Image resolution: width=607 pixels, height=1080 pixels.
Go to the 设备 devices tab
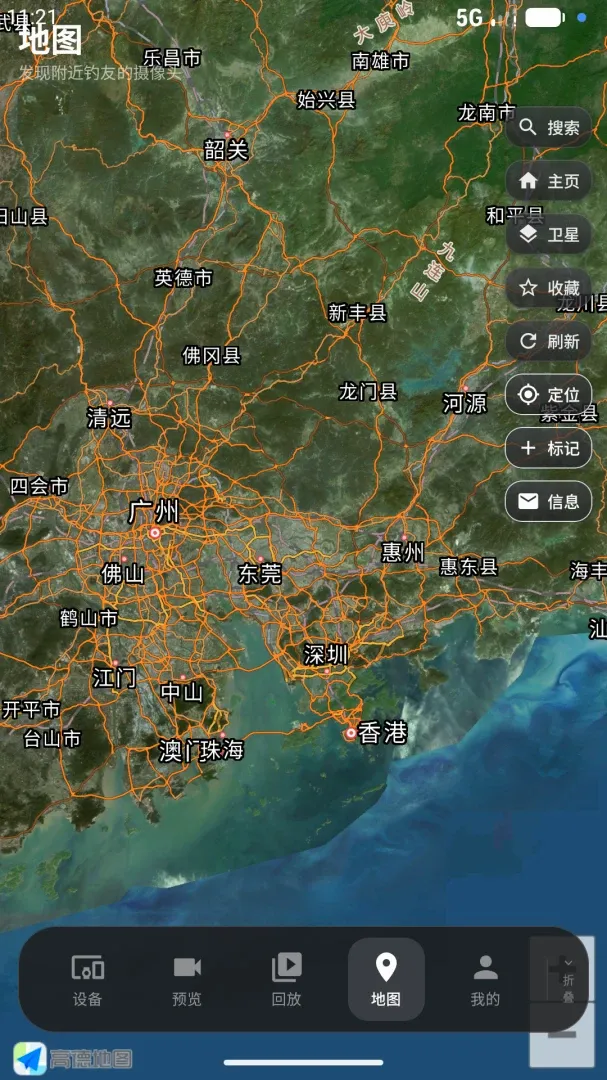88,979
